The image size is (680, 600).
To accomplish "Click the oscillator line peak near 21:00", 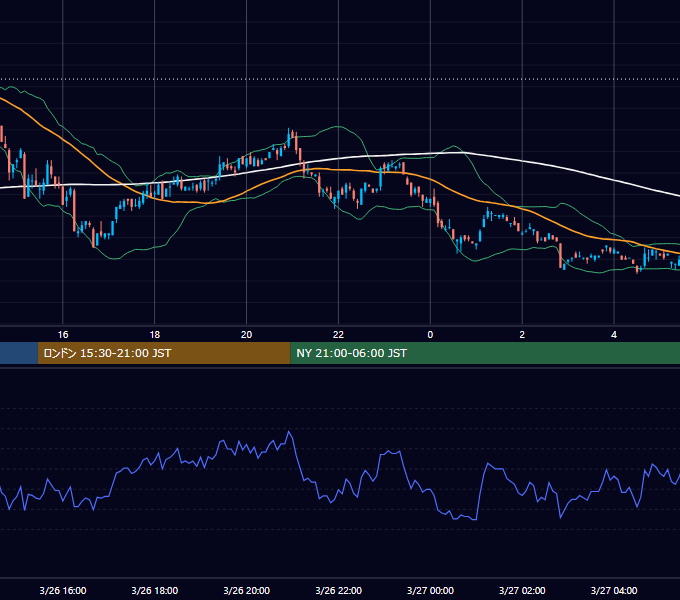I will pyautogui.click(x=289, y=432).
